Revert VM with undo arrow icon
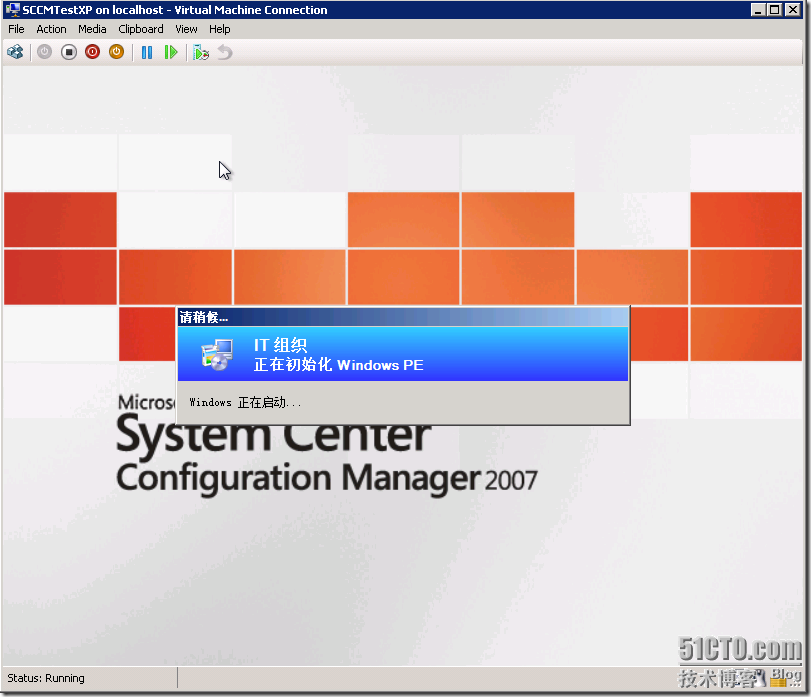 click(x=225, y=52)
